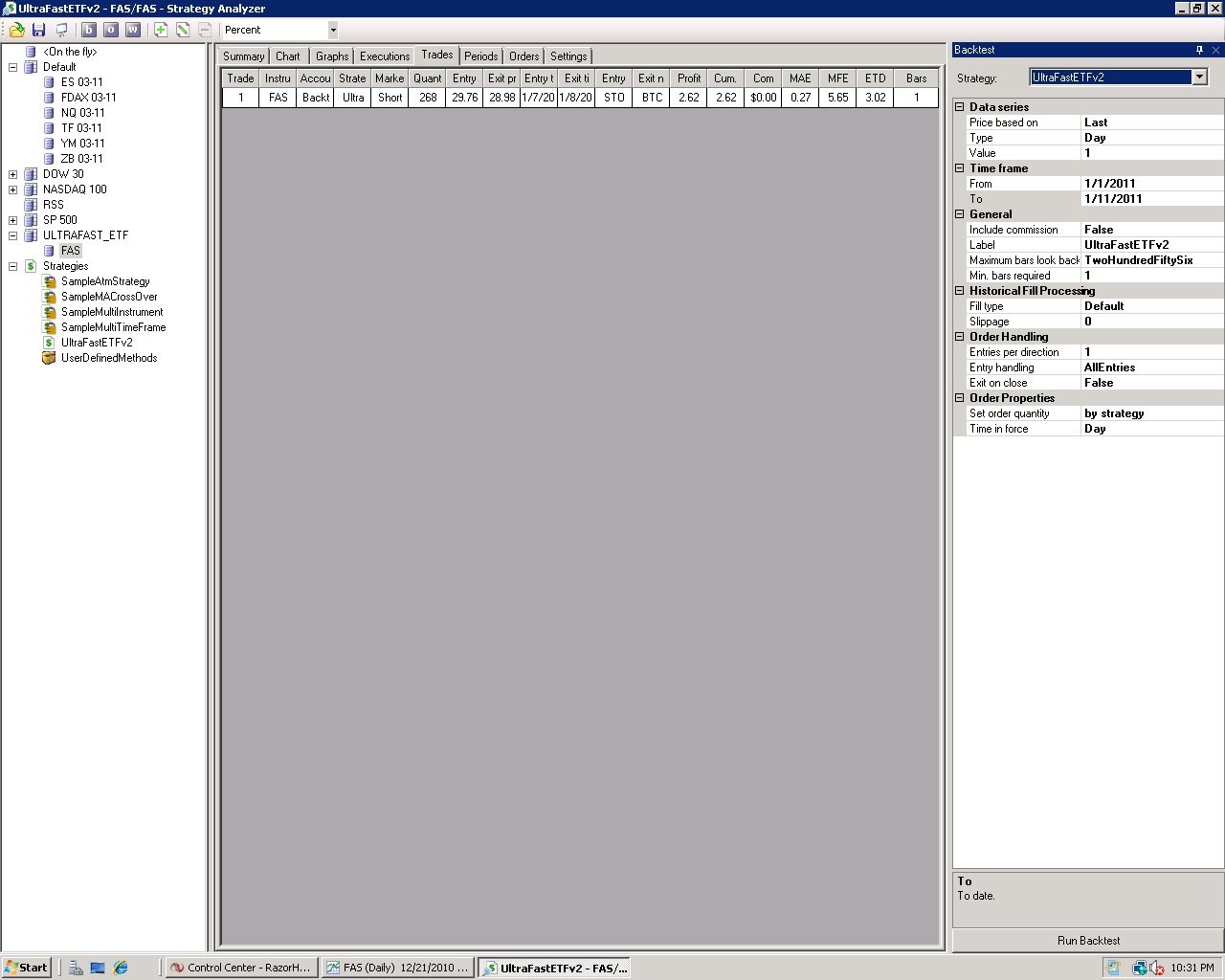1225x980 pixels.
Task: Expand the DOW 30 instrument list
Action: click(x=13, y=174)
